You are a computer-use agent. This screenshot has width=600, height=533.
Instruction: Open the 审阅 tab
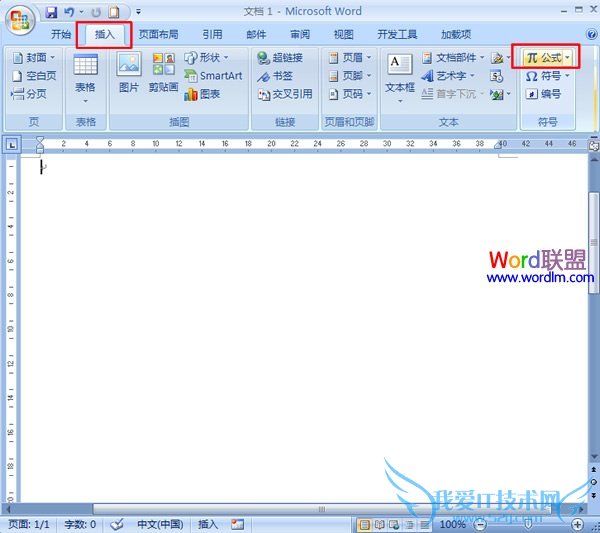300,34
